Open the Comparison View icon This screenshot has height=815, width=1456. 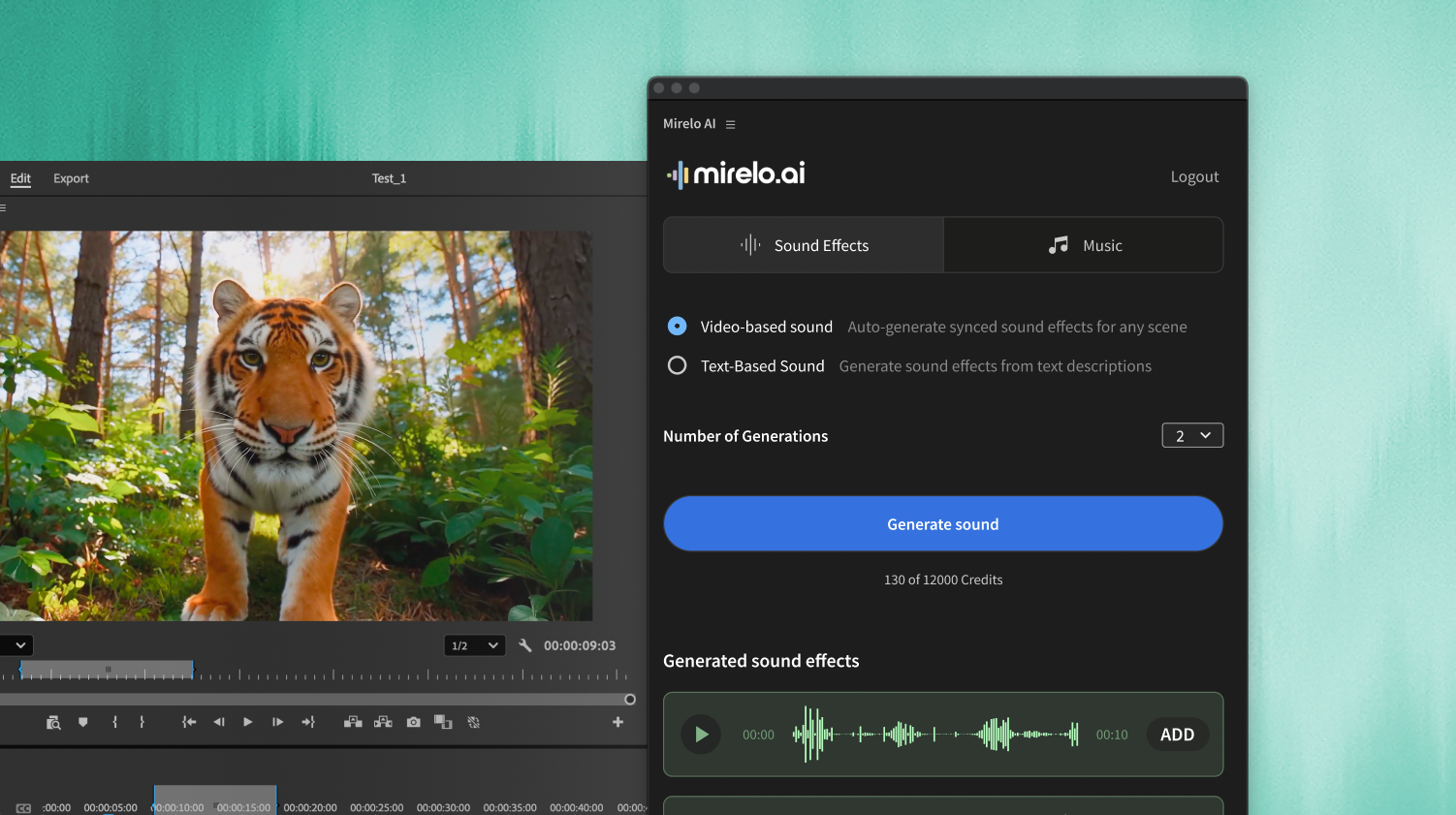pyautogui.click(x=443, y=721)
